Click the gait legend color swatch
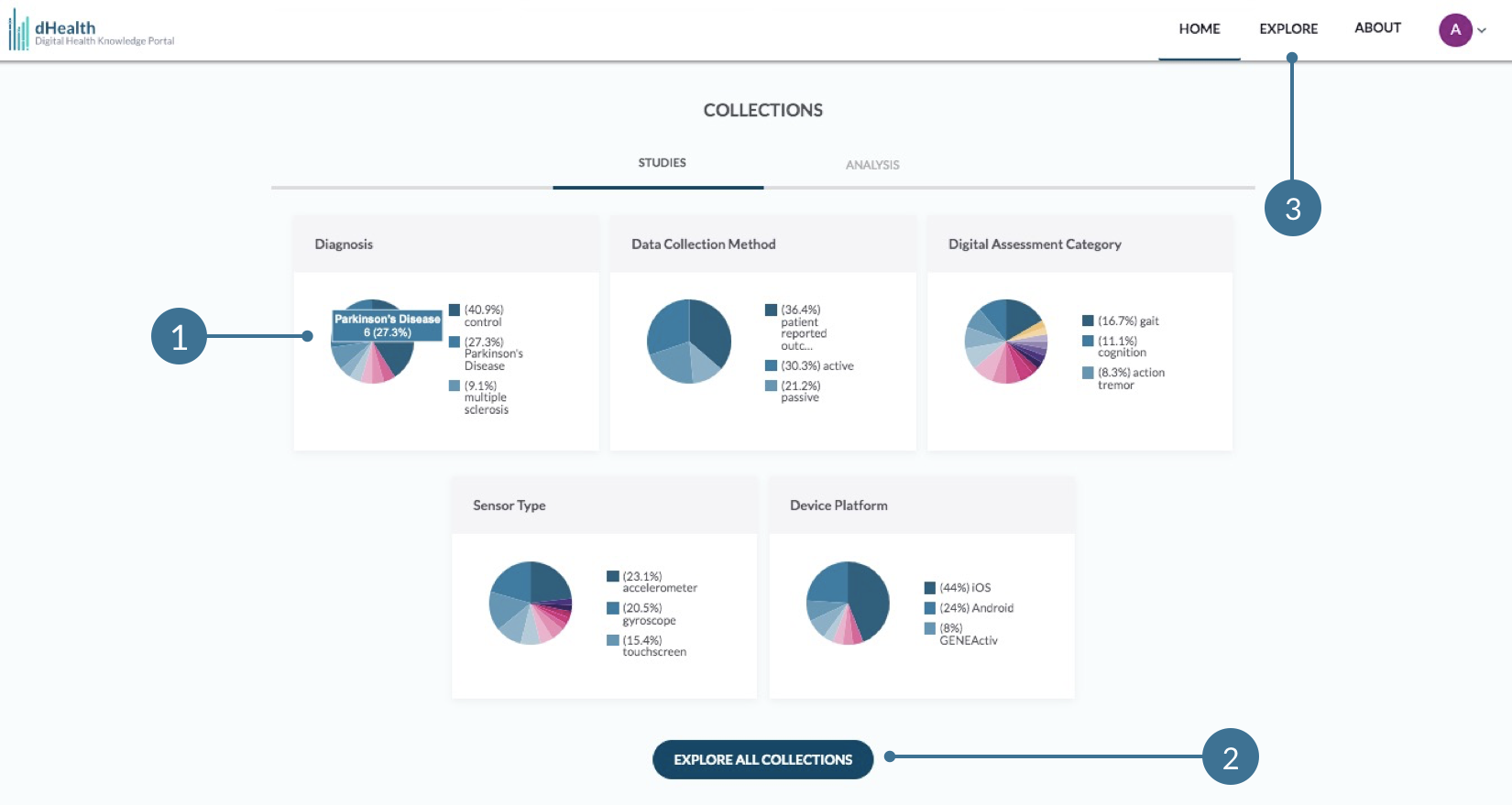1512x805 pixels. 1088,321
